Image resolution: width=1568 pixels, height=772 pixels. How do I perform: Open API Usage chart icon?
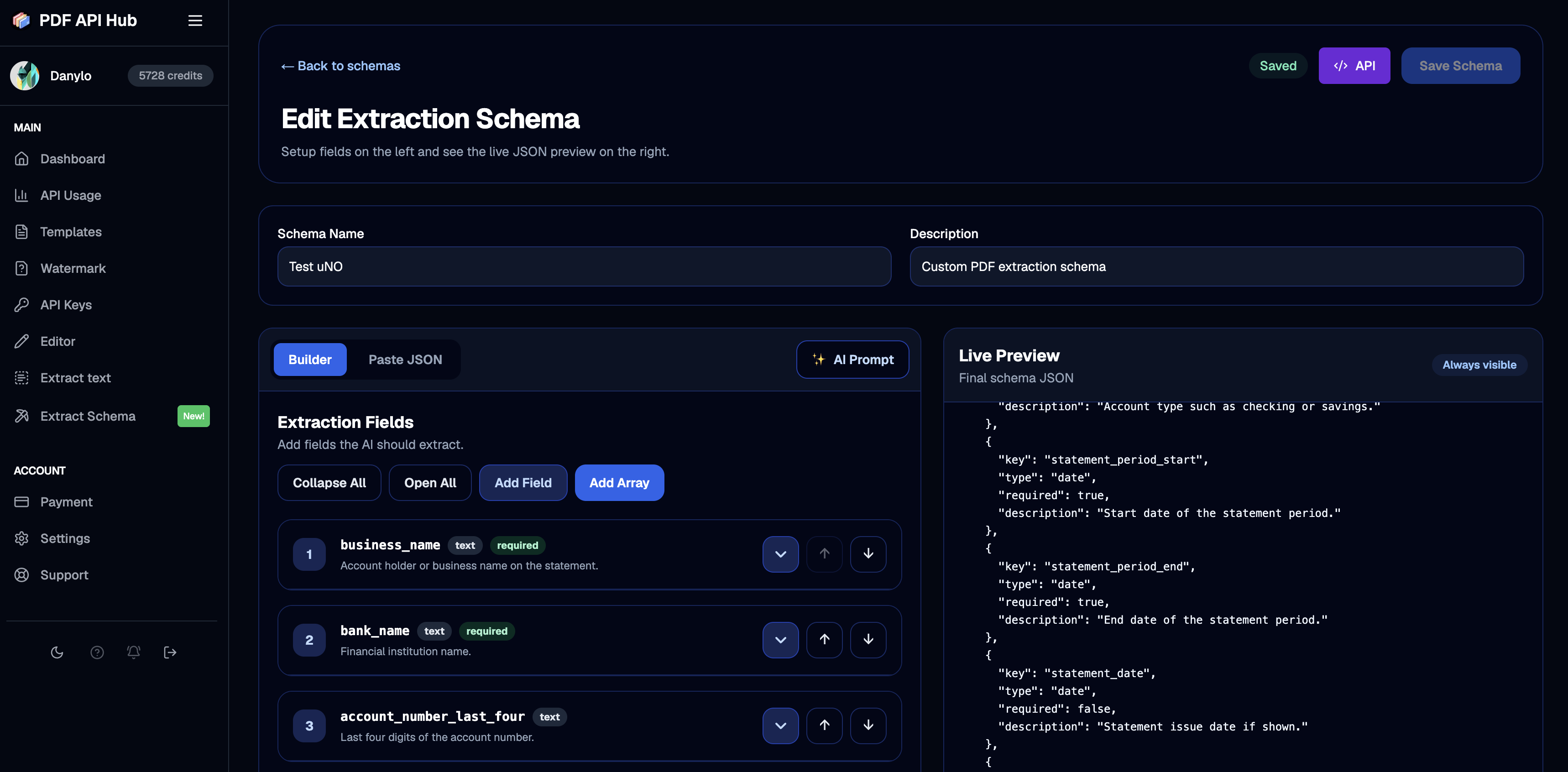pyautogui.click(x=22, y=195)
